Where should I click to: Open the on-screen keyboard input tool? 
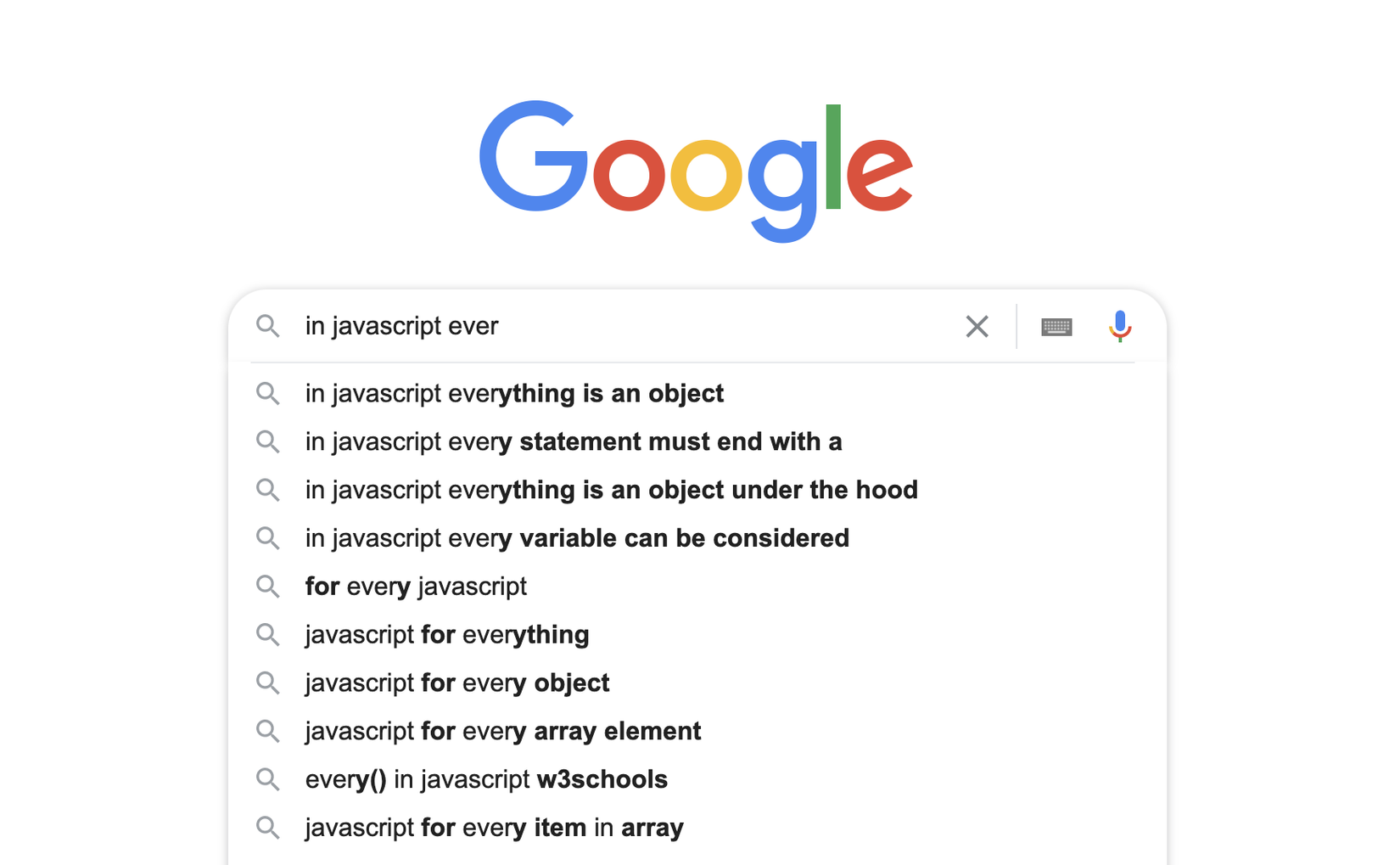click(x=1056, y=327)
